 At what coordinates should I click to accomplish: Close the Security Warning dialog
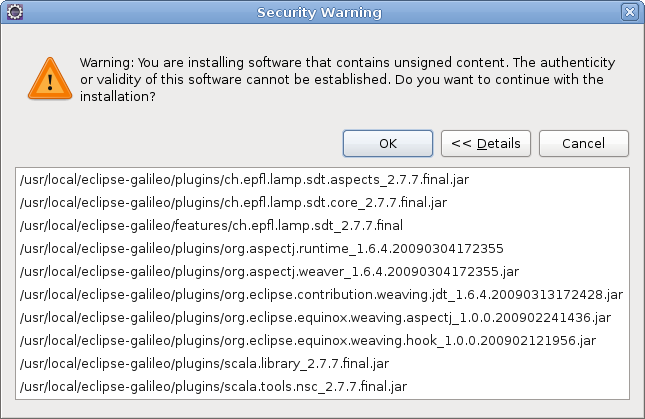point(629,12)
